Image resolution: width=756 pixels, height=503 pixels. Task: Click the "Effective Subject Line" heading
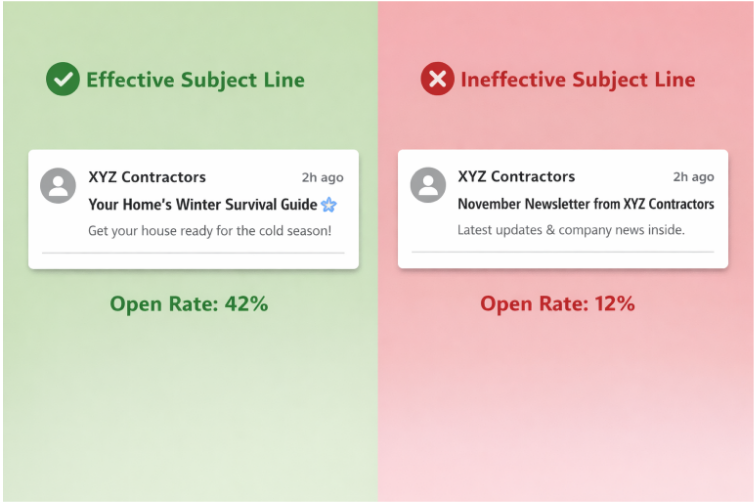195,80
